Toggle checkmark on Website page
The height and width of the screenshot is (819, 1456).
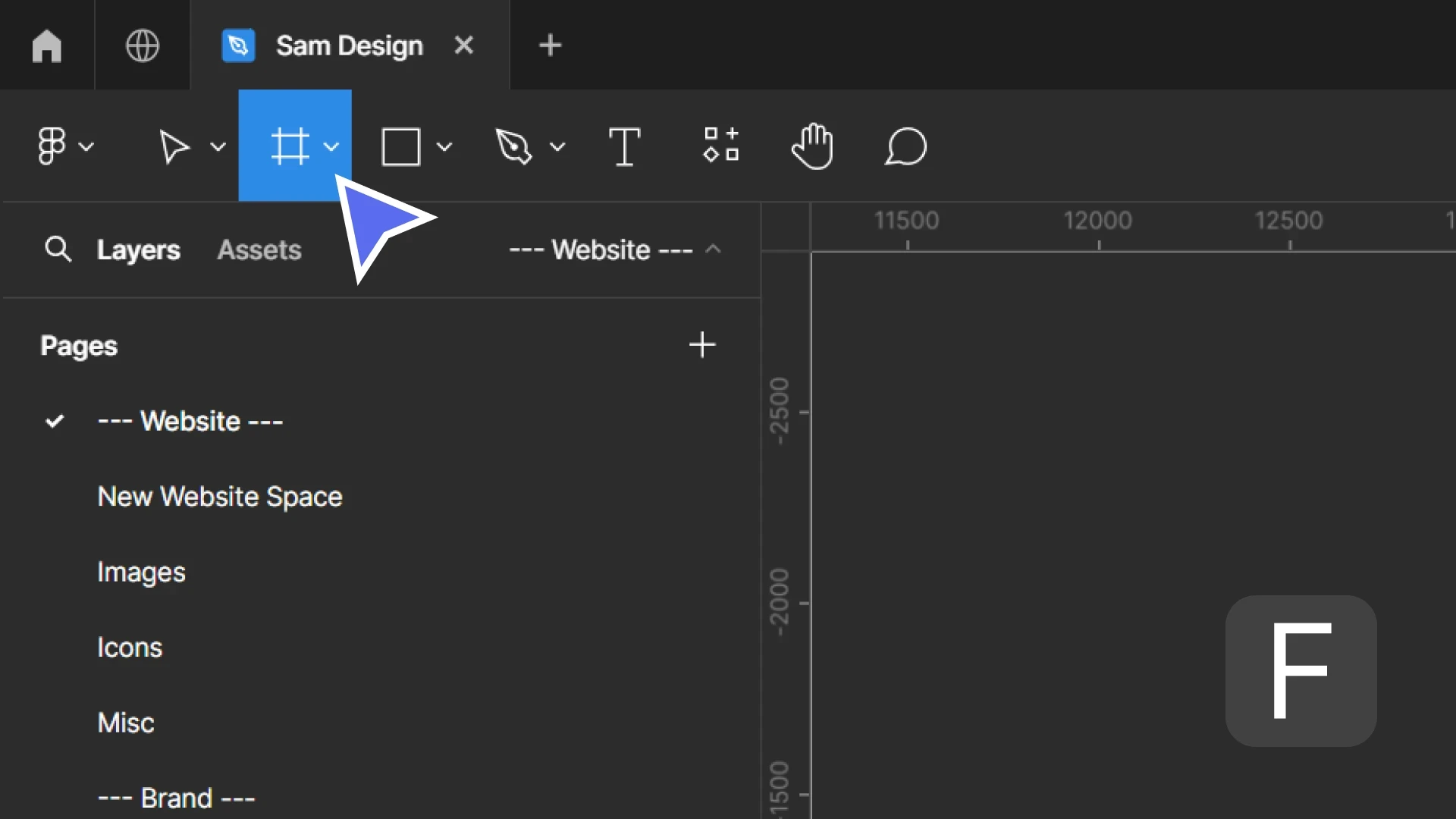tap(55, 419)
